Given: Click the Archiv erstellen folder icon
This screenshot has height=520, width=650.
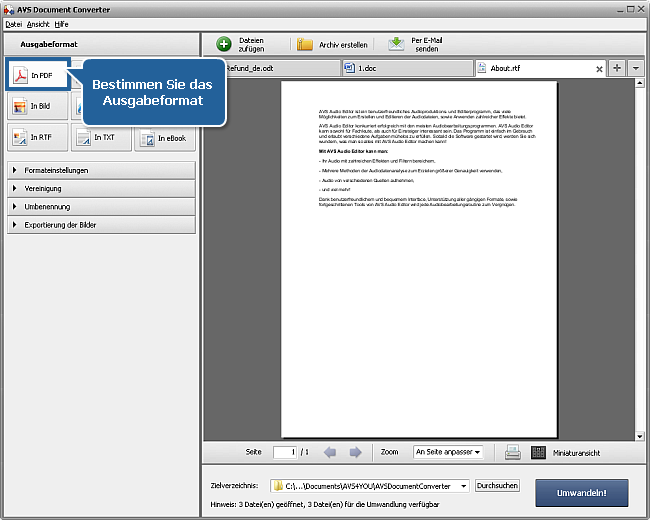Looking at the screenshot, I should pos(305,44).
